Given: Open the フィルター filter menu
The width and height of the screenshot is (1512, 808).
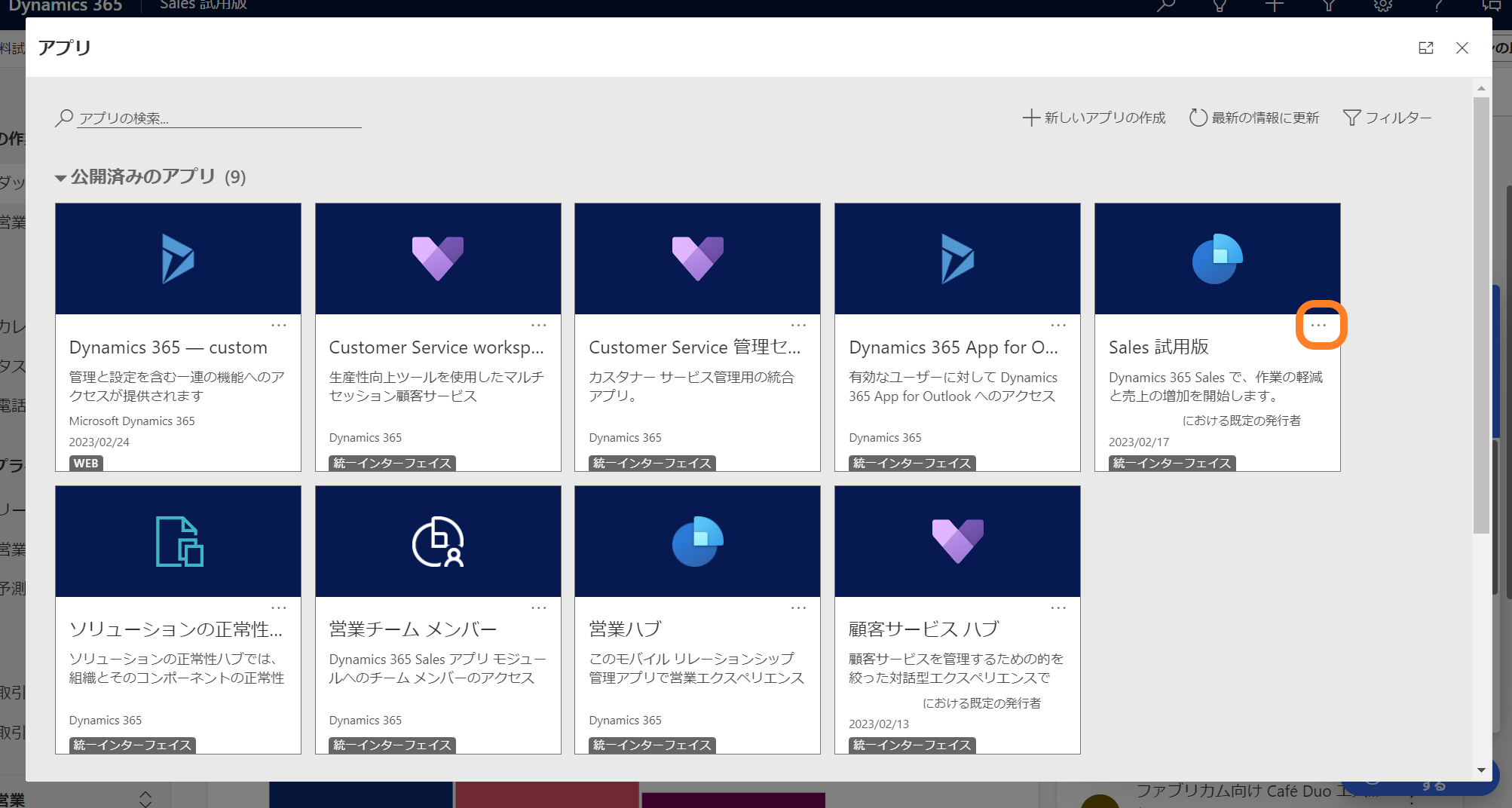Looking at the screenshot, I should [1387, 118].
